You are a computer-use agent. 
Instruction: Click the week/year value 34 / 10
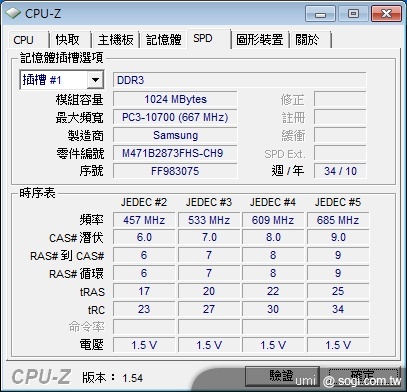click(340, 171)
